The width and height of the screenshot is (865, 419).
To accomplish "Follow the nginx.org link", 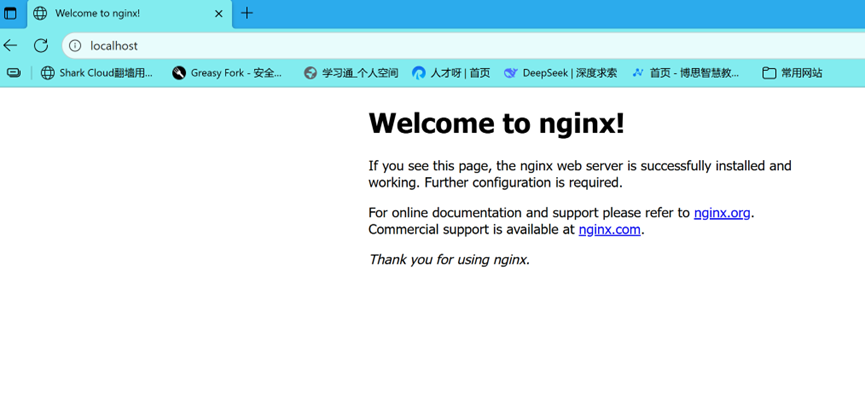I will tap(722, 213).
